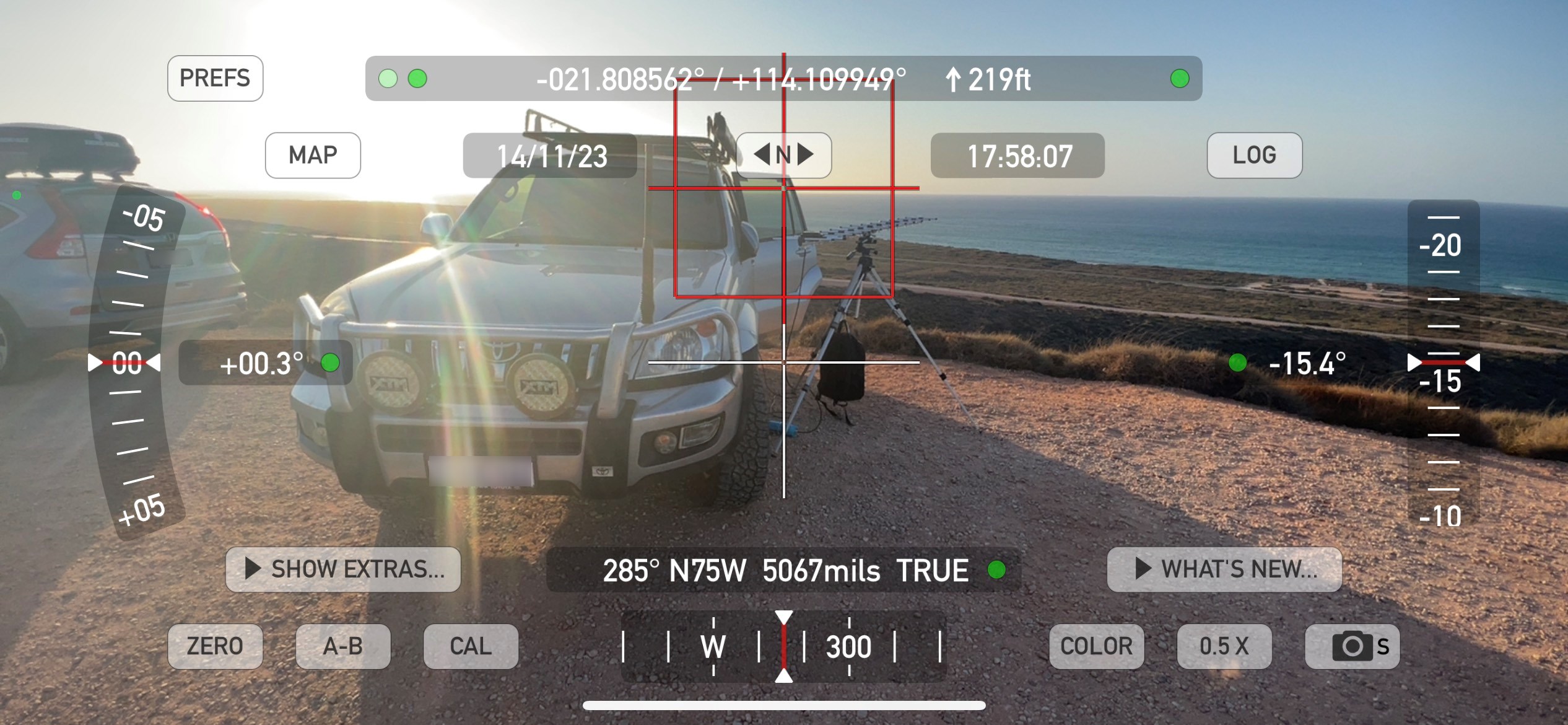Tap the date 14/11/23 field
Viewport: 1568px width, 725px height.
554,155
